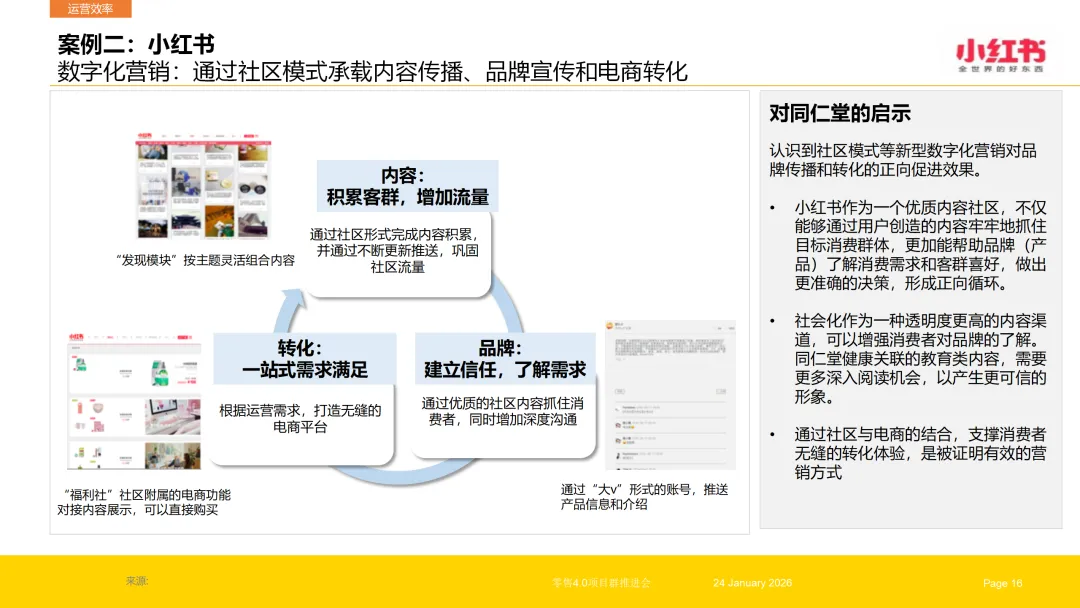Click the heading 对同仁堂的启示
Screen dimensions: 1080x608
click(x=840, y=113)
